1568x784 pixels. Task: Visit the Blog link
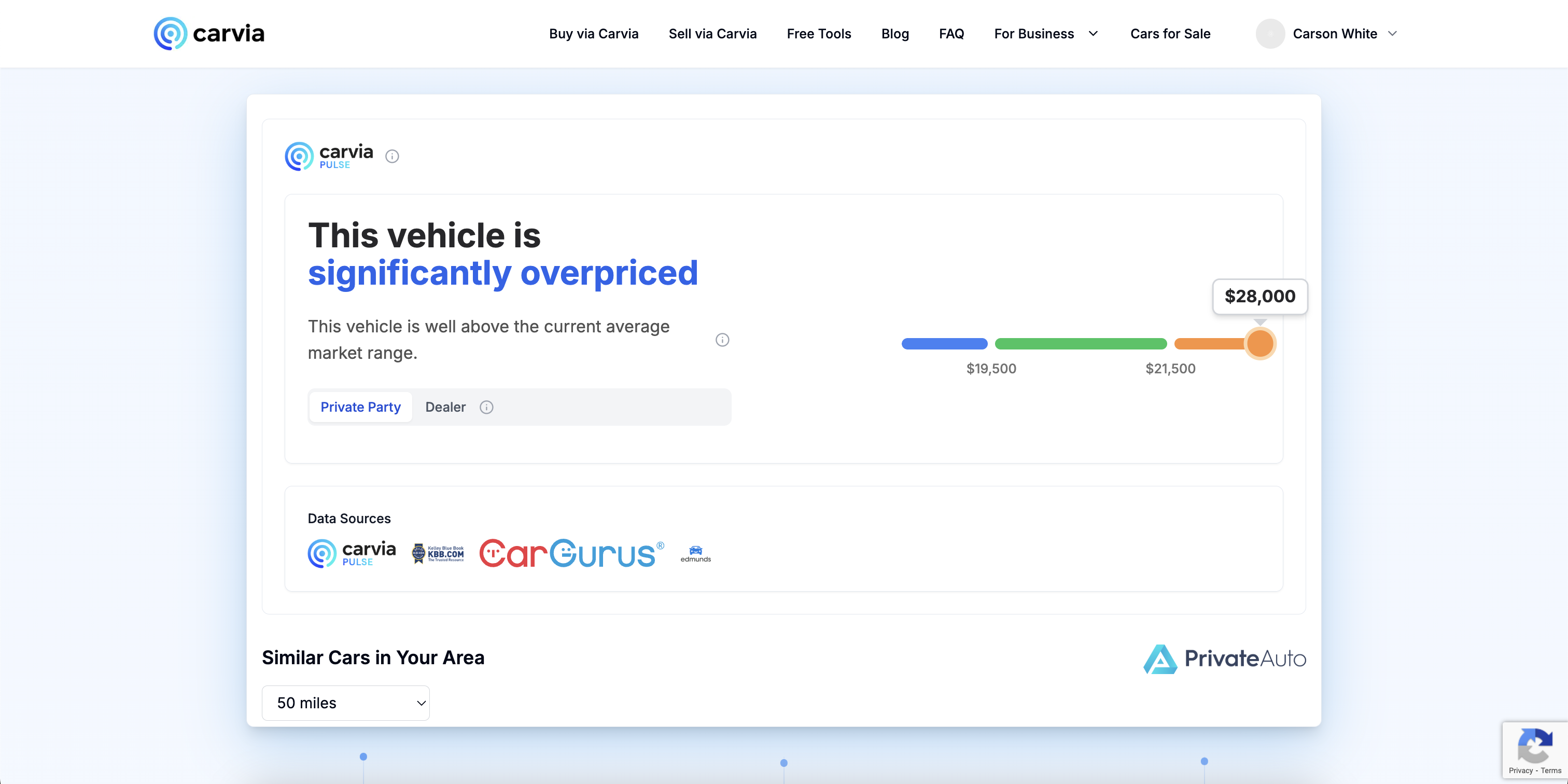895,34
